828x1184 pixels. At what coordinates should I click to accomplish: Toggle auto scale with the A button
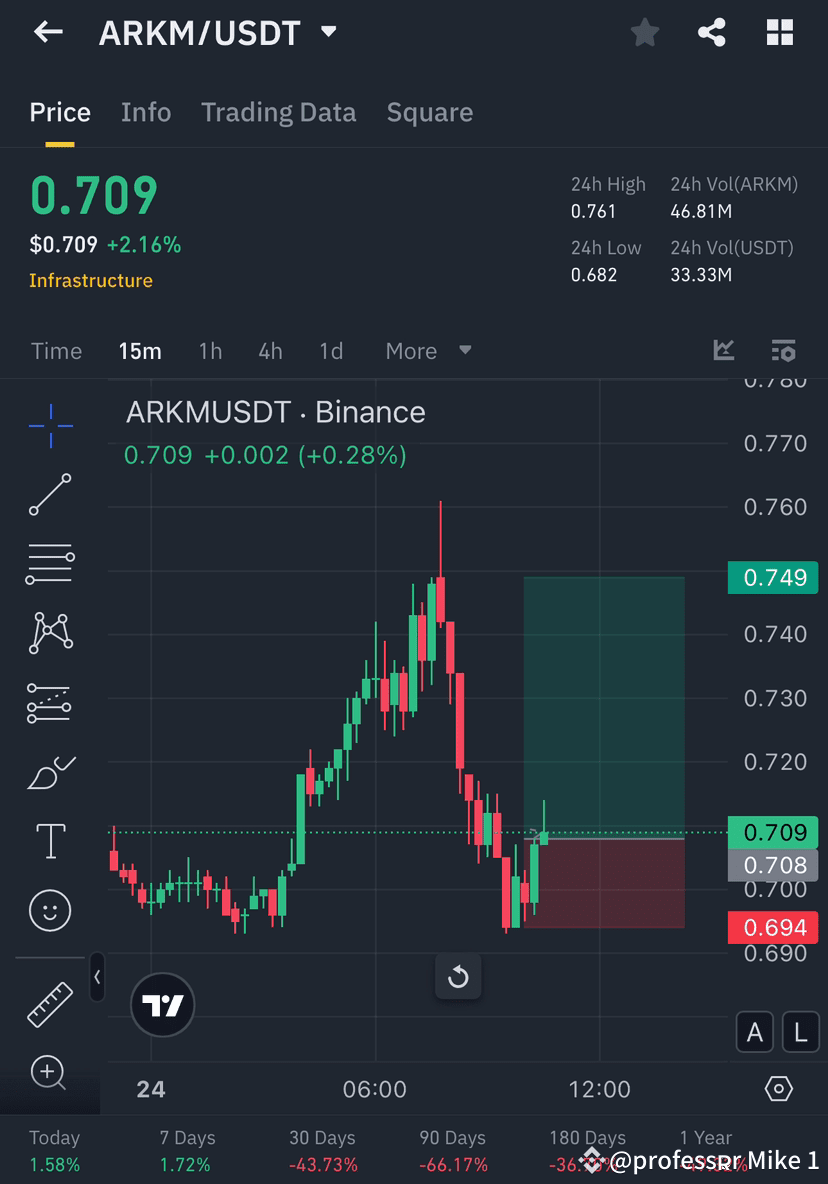pos(755,1032)
